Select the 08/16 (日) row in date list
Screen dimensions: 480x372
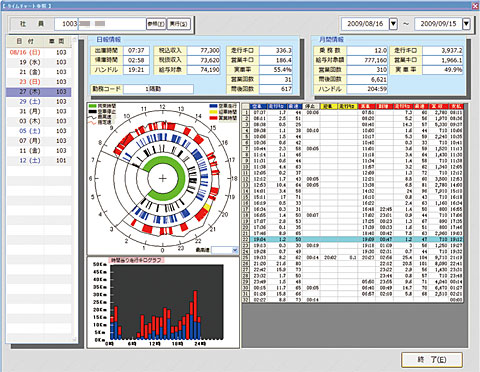point(39,52)
